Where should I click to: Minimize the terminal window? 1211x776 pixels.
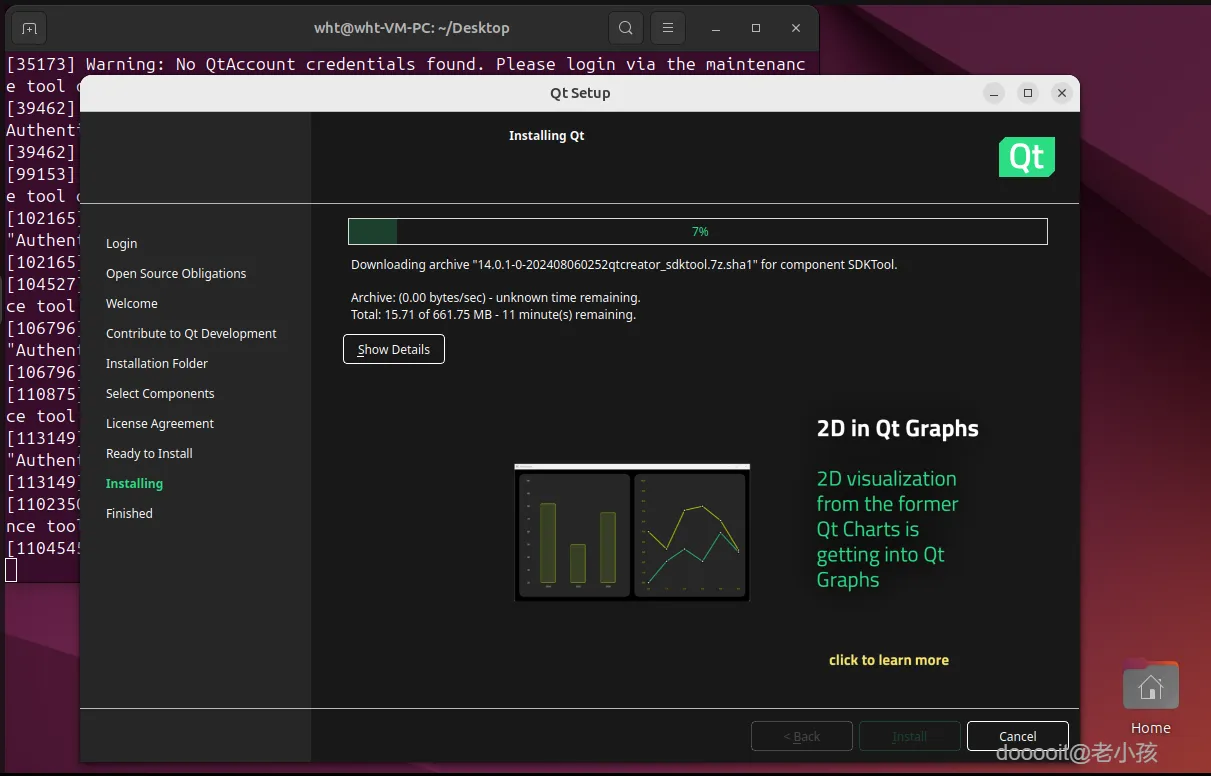(x=716, y=28)
